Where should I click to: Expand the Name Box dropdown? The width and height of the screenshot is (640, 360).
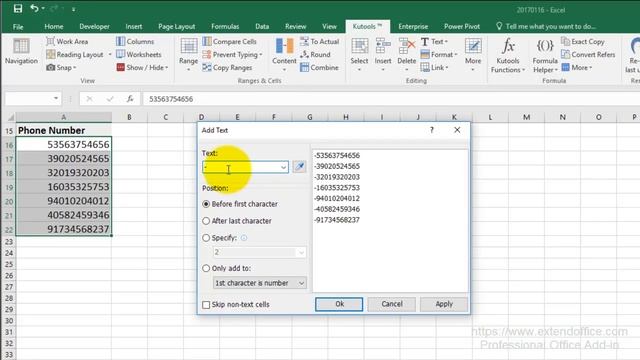(56, 98)
